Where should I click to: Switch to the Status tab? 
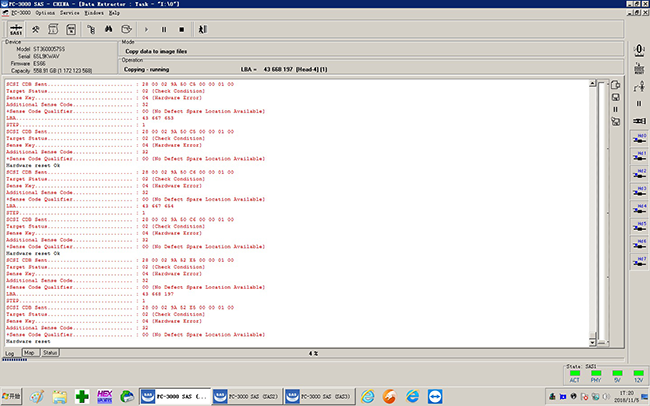[50, 353]
